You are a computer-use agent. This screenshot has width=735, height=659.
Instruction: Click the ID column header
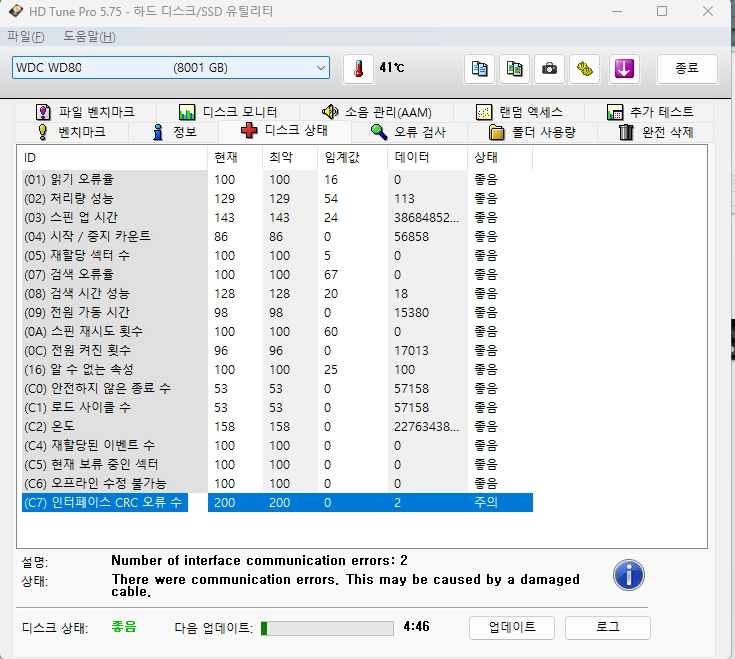[x=112, y=157]
